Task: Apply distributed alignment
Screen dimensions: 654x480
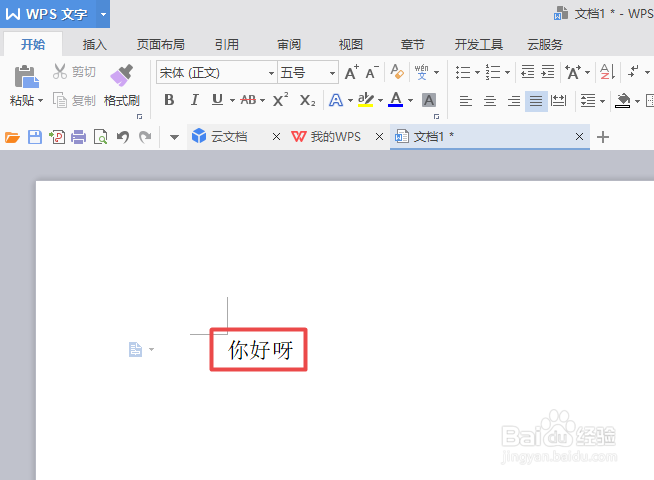Action: pos(558,101)
